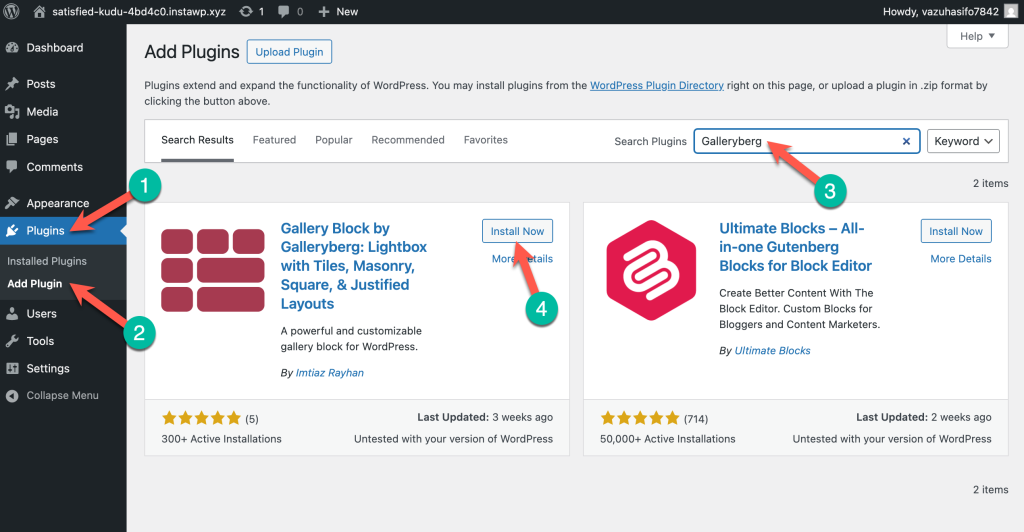1024x532 pixels.
Task: Open Installed Plugins submenu item
Action: pos(47,261)
